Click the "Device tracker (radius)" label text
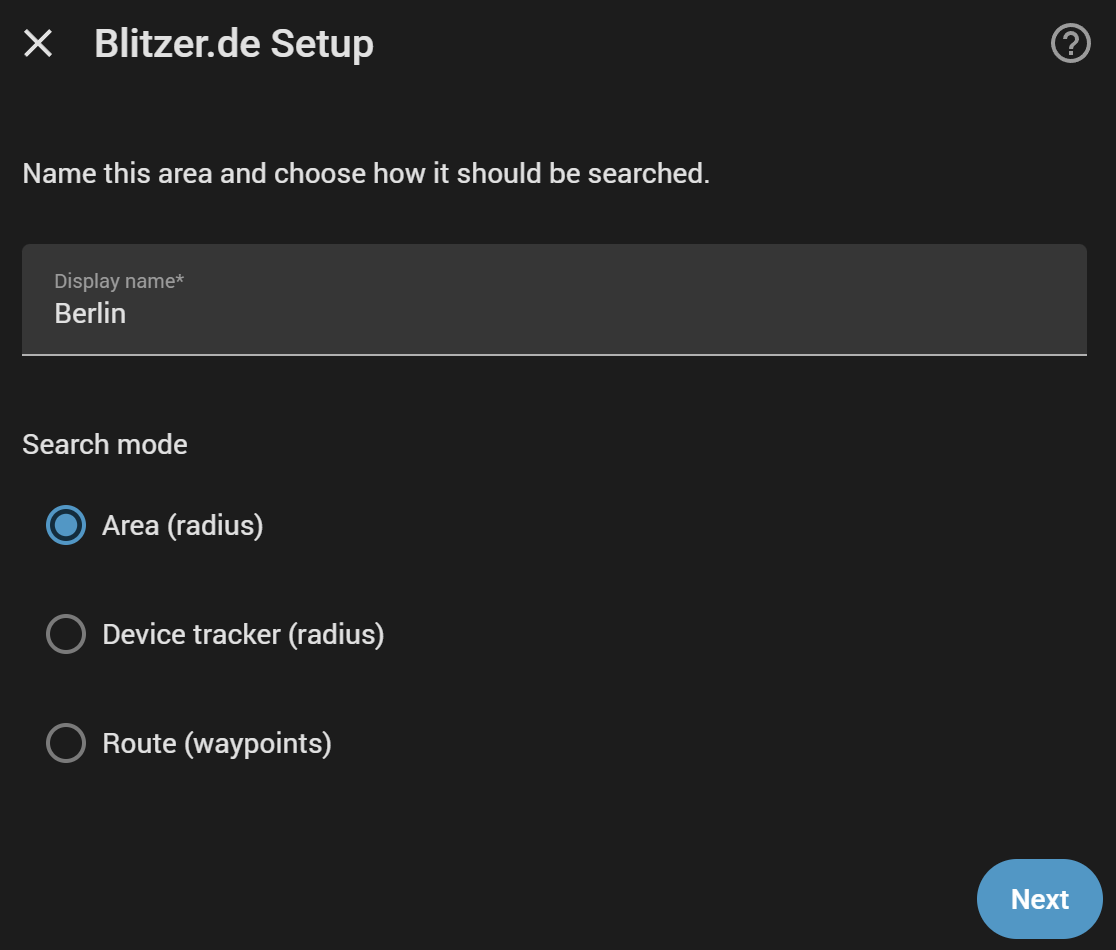The image size is (1116, 950). pyautogui.click(x=243, y=635)
